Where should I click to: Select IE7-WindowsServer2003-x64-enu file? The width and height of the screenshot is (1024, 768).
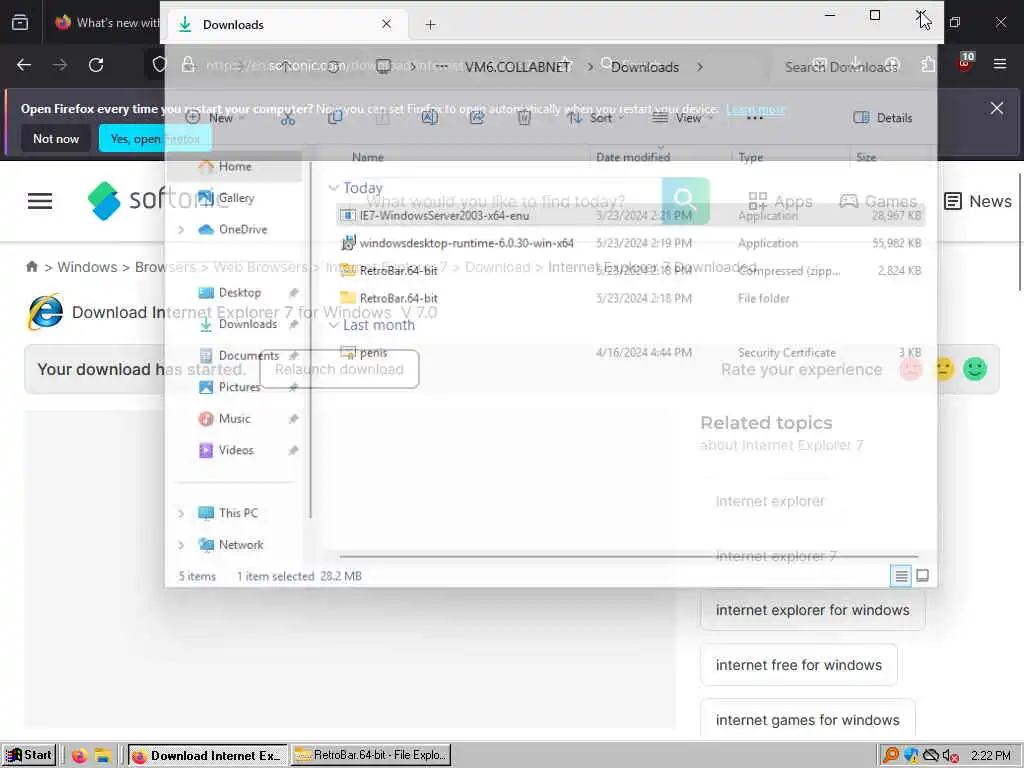[x=630, y=216]
